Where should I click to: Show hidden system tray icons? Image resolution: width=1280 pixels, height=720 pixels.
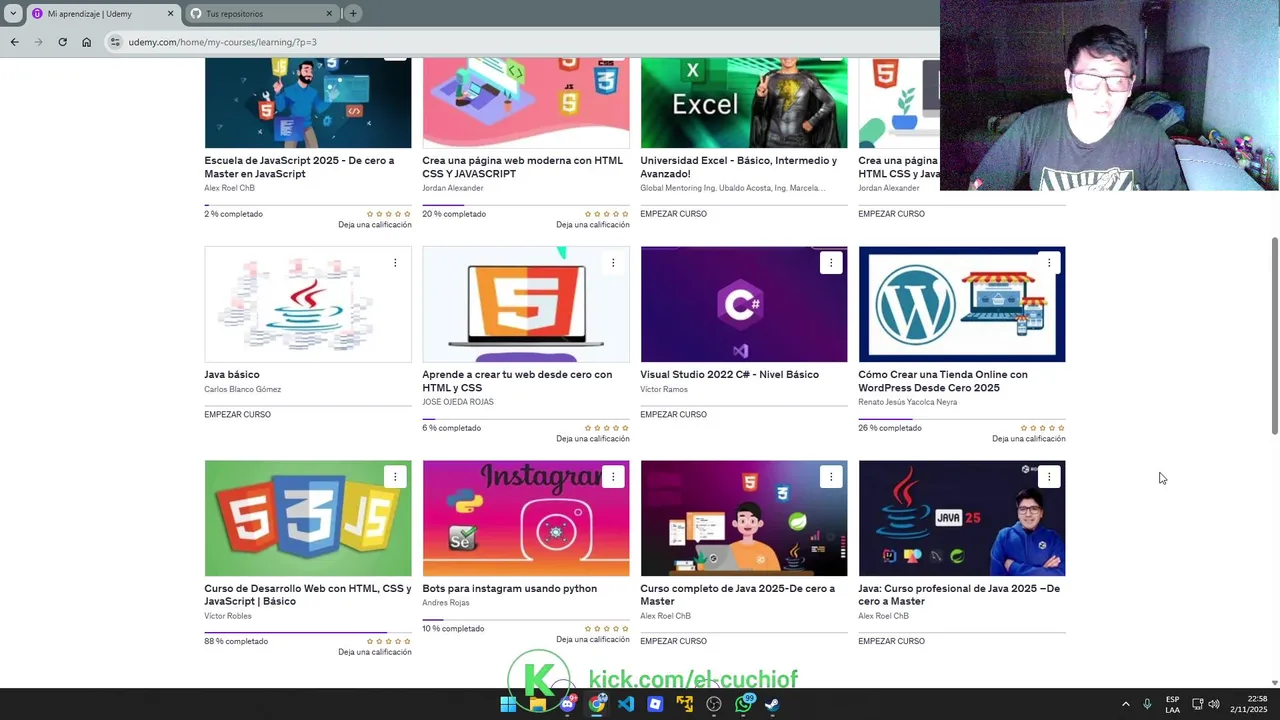(x=1125, y=704)
